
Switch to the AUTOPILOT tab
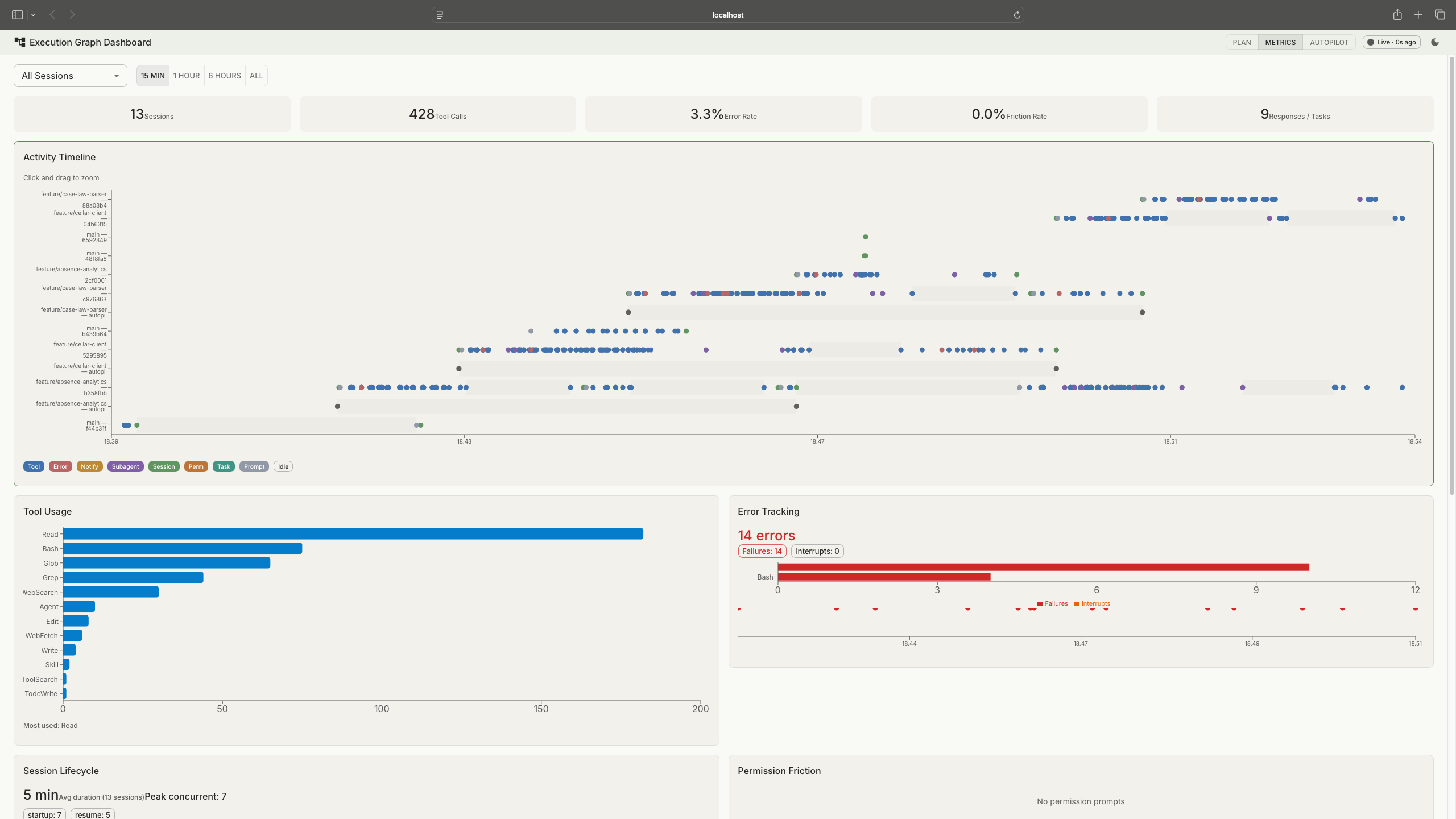pos(1329,42)
